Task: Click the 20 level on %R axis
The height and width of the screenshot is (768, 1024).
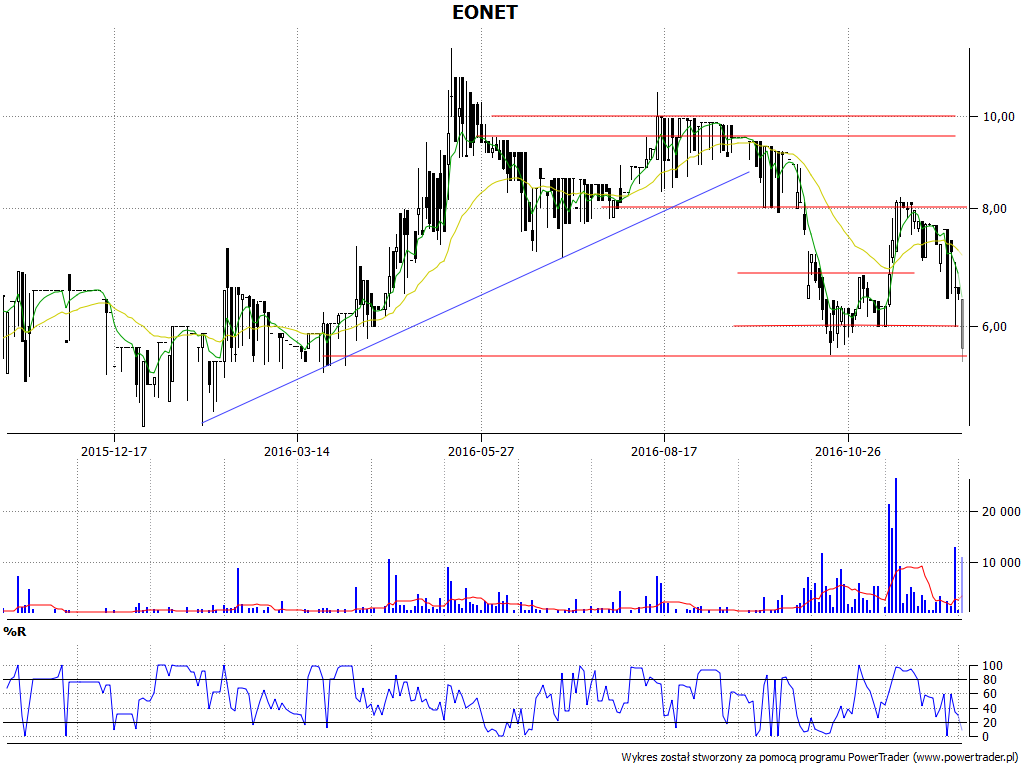Action: pyautogui.click(x=988, y=723)
